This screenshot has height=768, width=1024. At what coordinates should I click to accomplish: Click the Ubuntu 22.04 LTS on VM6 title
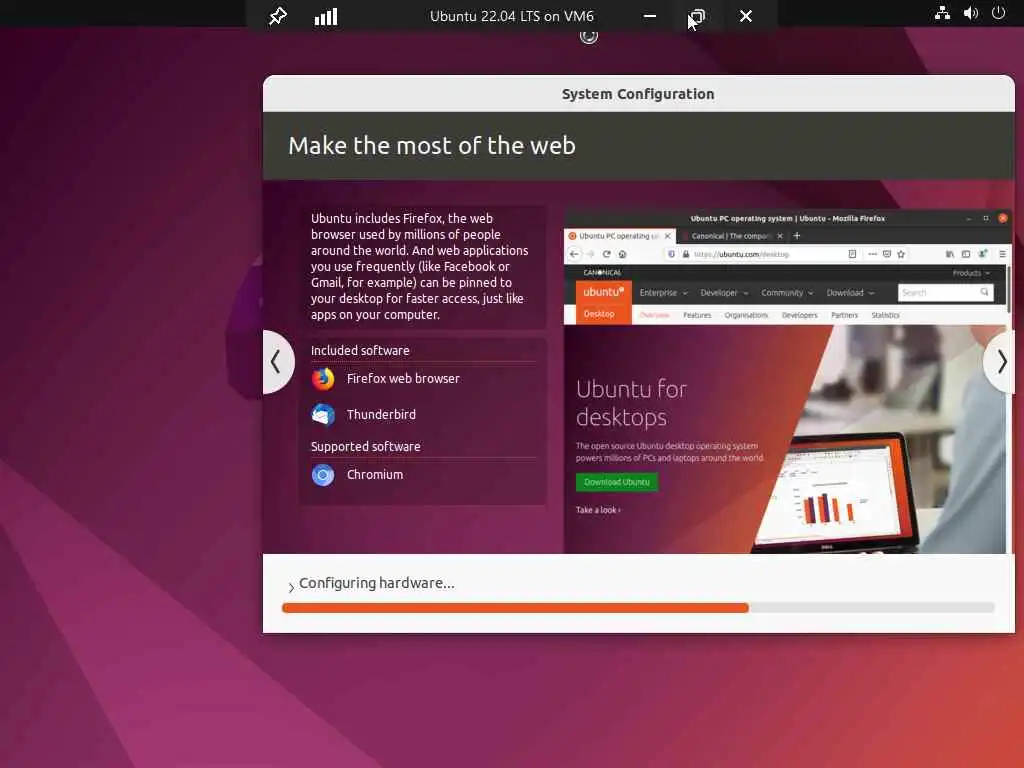click(511, 16)
